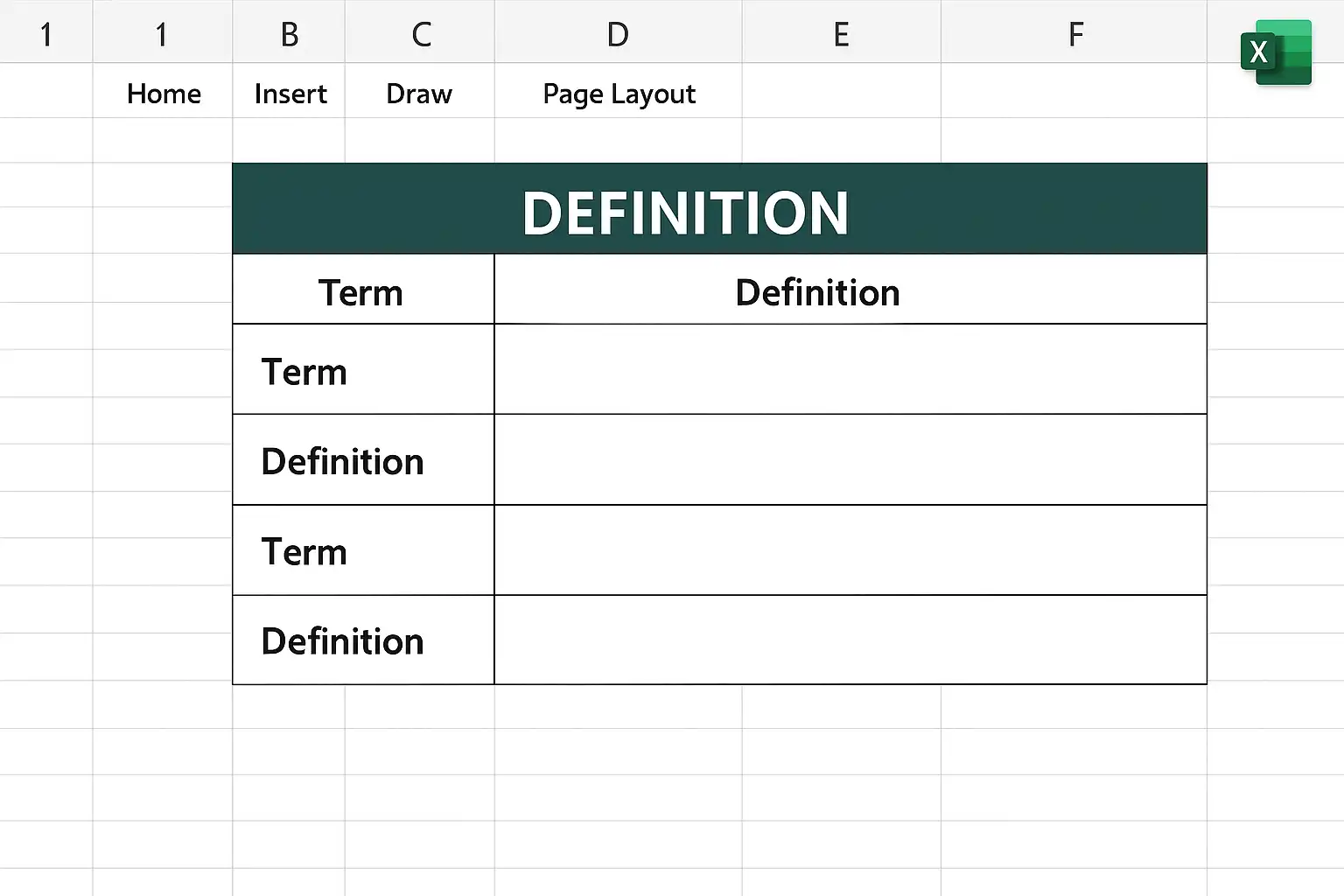Select the green DEFINITION title banner
The width and height of the screenshot is (1344, 896).
click(719, 208)
